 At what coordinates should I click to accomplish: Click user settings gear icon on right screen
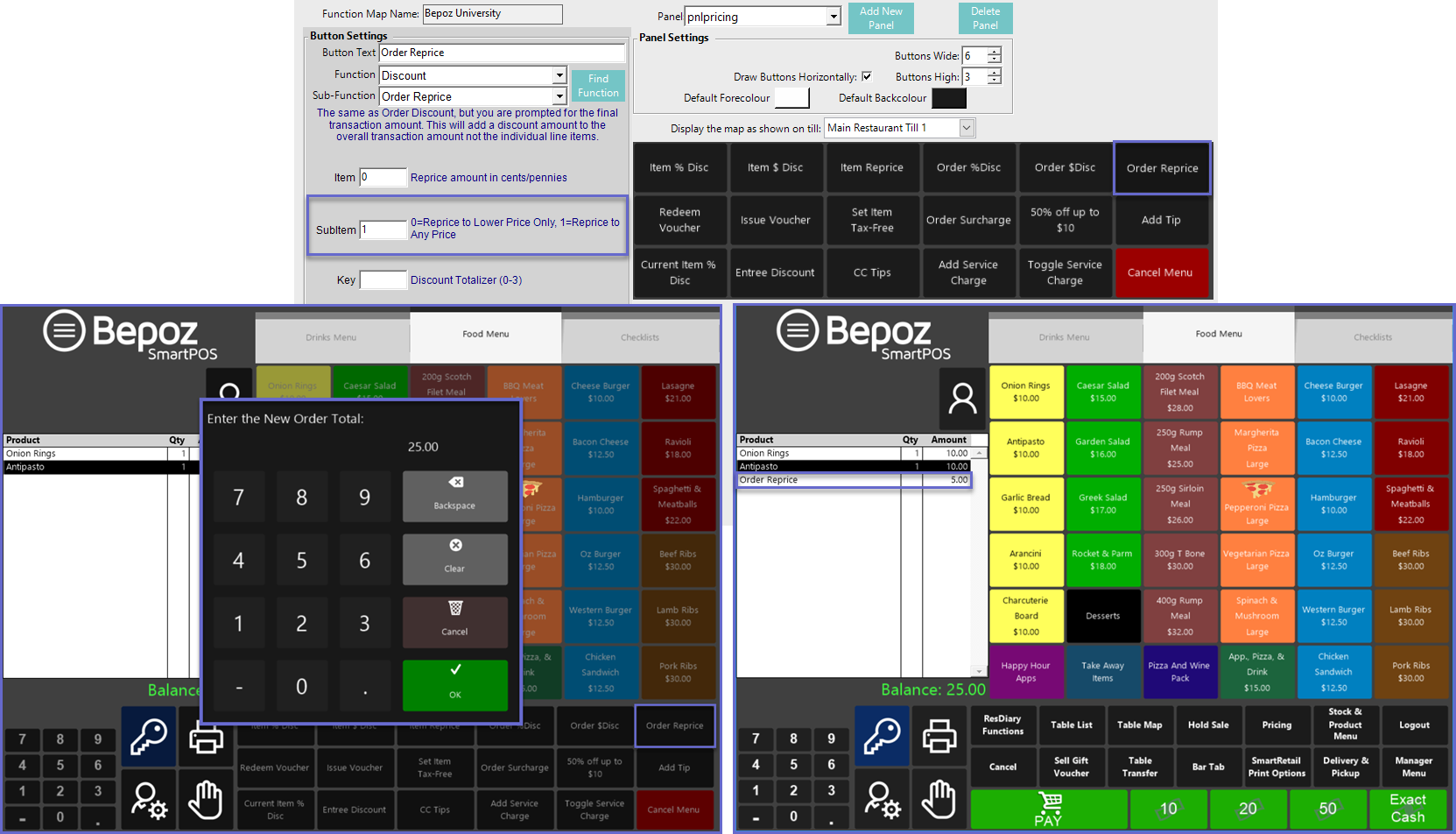click(882, 799)
